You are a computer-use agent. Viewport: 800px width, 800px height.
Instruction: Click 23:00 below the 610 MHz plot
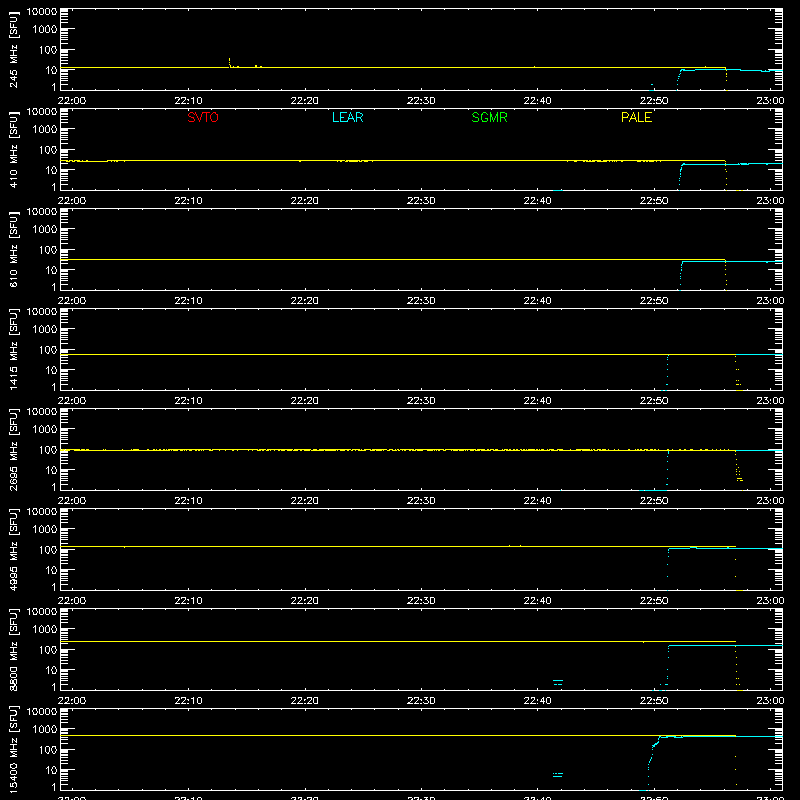(770, 301)
